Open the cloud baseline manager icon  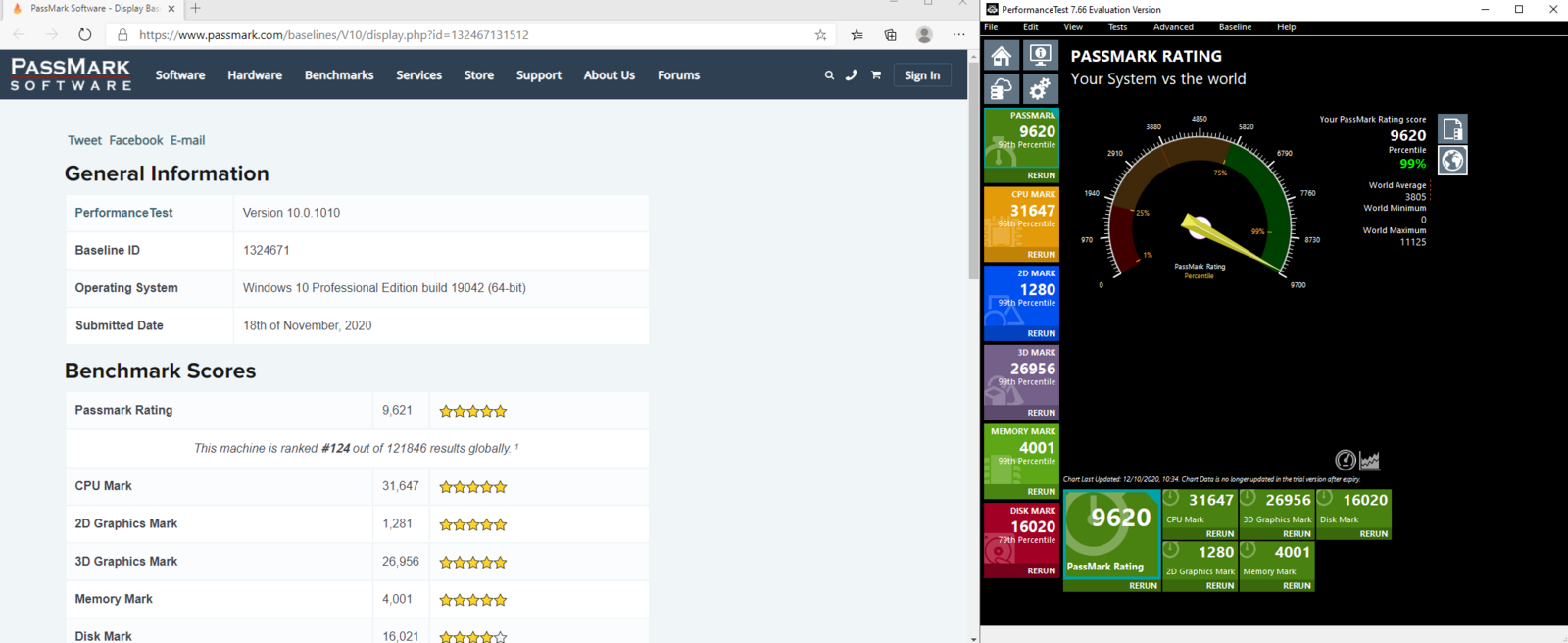[x=1002, y=88]
